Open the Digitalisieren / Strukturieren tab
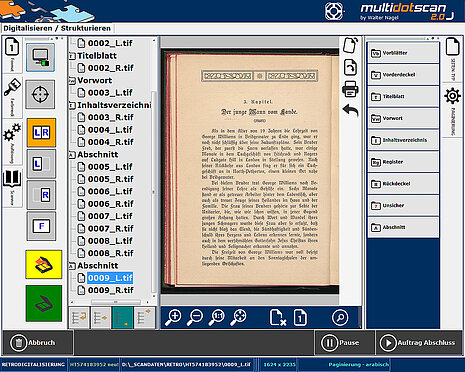Viewport: 465px width, 372px height. 57,28
